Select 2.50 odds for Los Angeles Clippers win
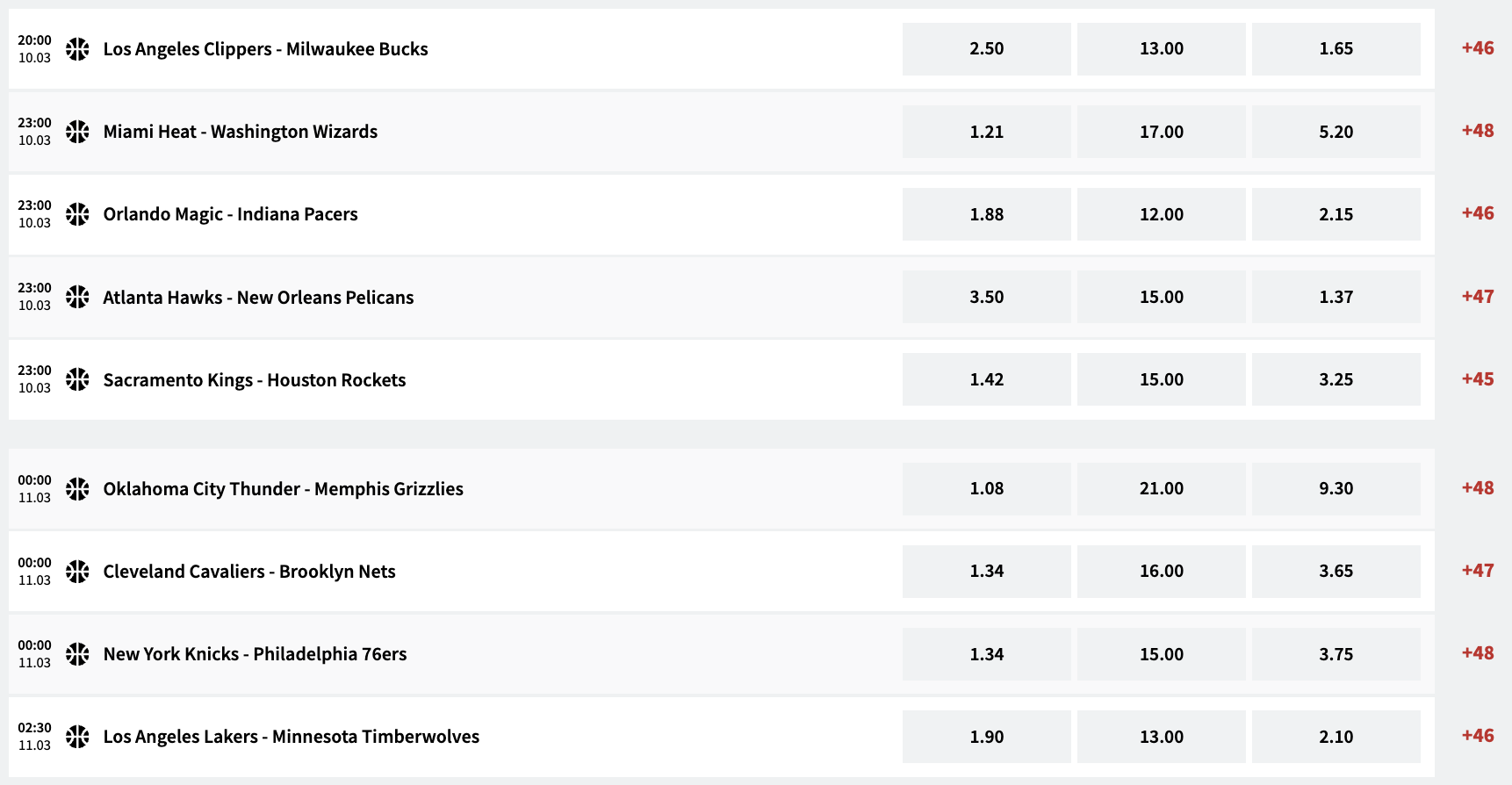 pyautogui.click(x=986, y=49)
